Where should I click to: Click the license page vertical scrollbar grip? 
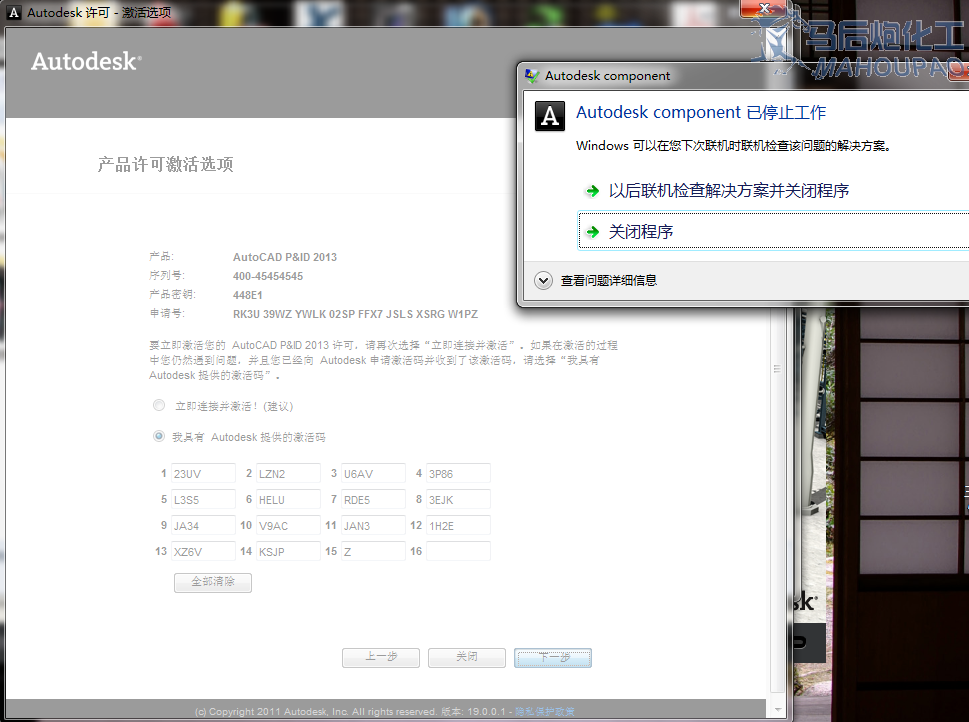point(777,369)
